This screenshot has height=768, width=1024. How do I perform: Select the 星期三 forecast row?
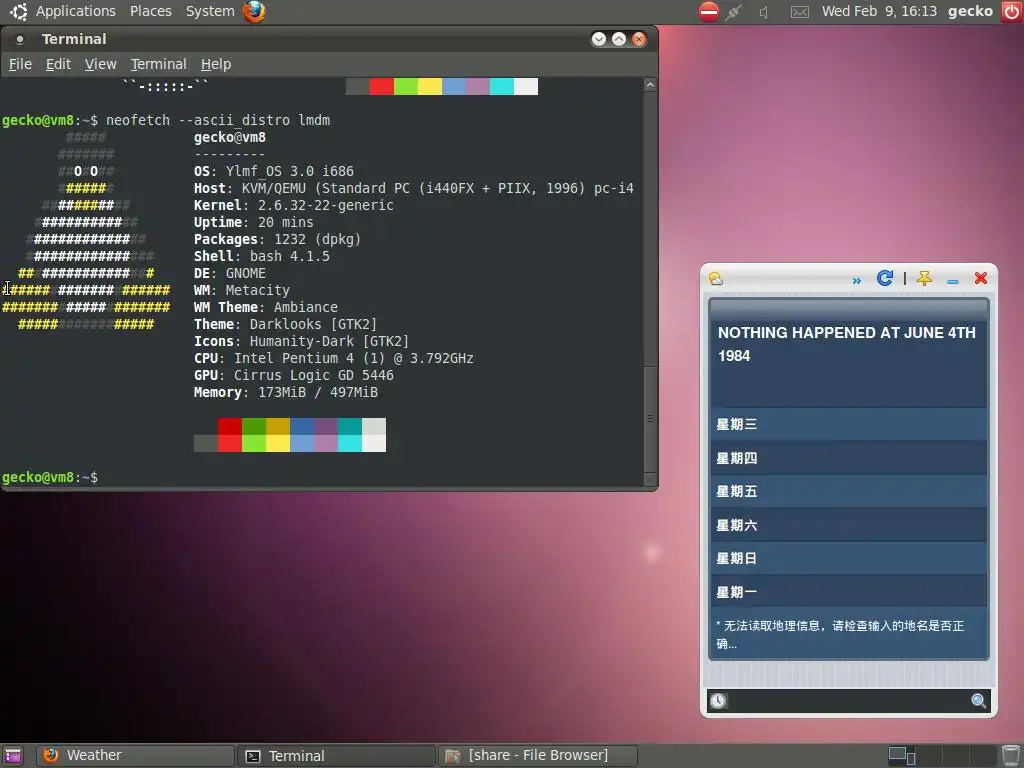(x=848, y=424)
